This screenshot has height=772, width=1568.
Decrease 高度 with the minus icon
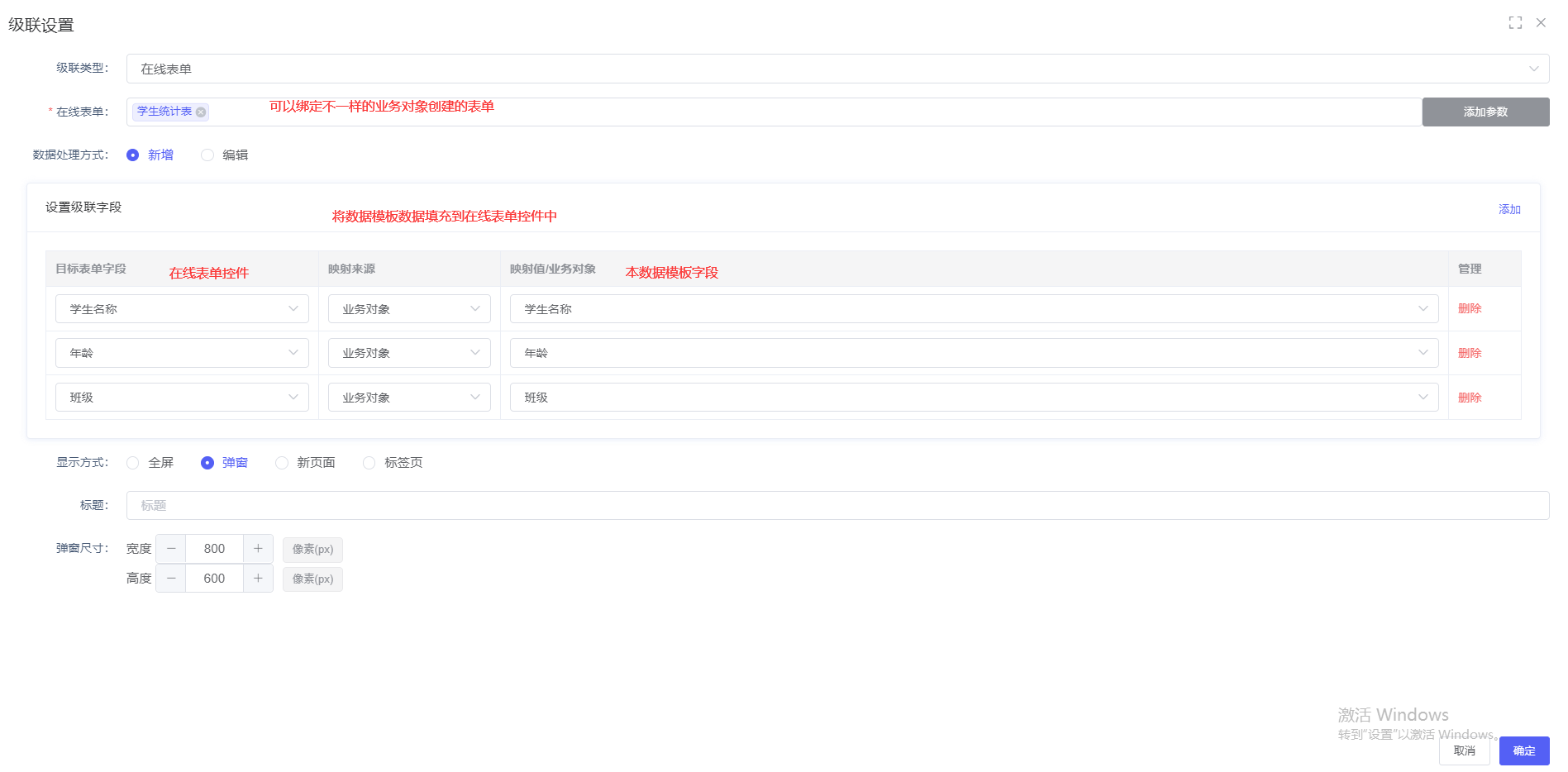point(171,579)
